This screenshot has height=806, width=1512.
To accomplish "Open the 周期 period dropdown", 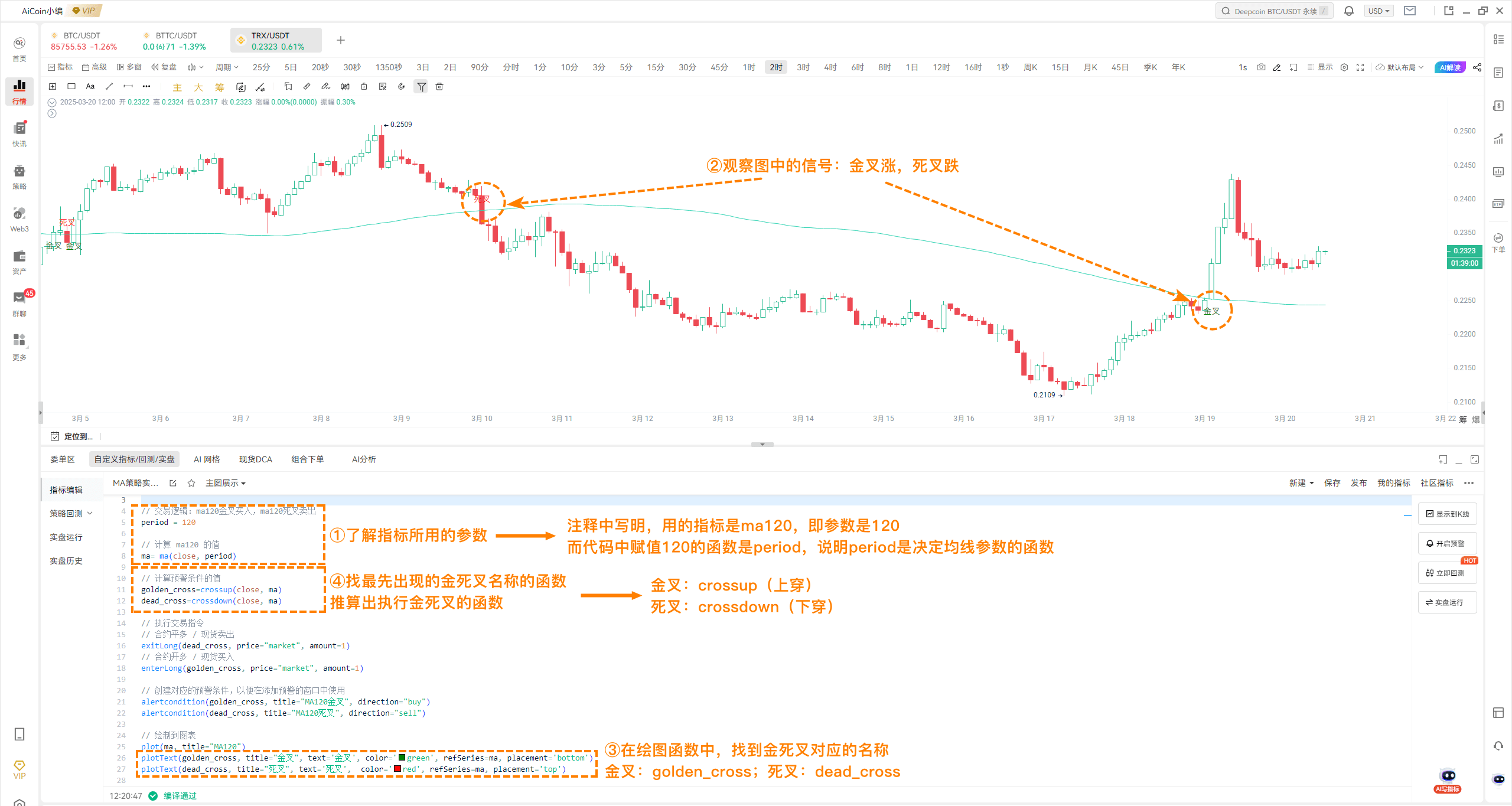I will [x=227, y=67].
